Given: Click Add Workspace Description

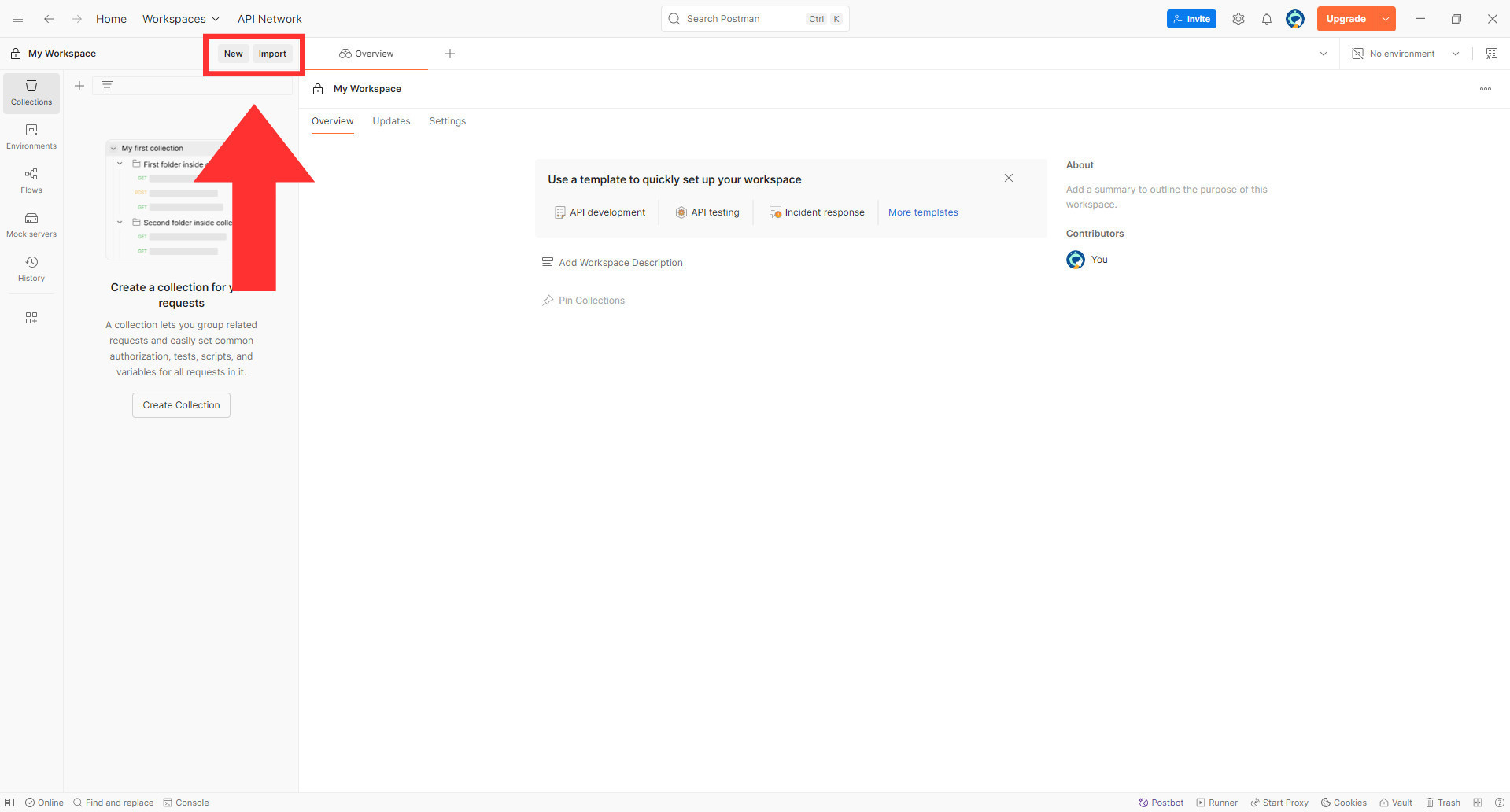Looking at the screenshot, I should click(x=612, y=263).
